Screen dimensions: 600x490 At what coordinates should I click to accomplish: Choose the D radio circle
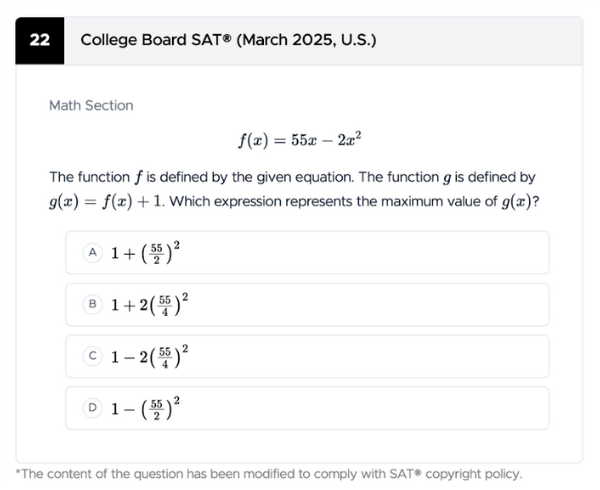[93, 408]
